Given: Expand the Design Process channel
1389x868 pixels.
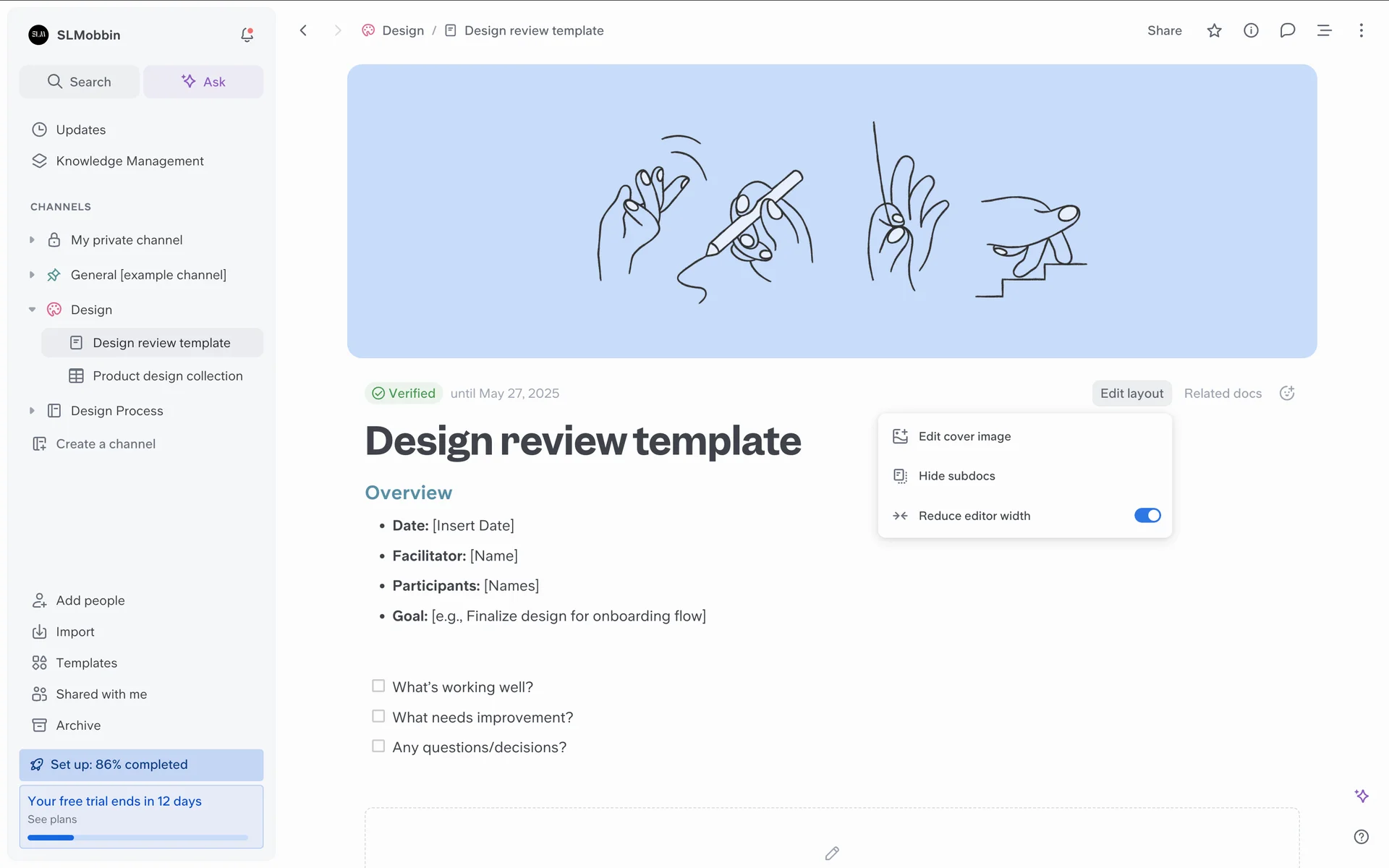Looking at the screenshot, I should 32,411.
